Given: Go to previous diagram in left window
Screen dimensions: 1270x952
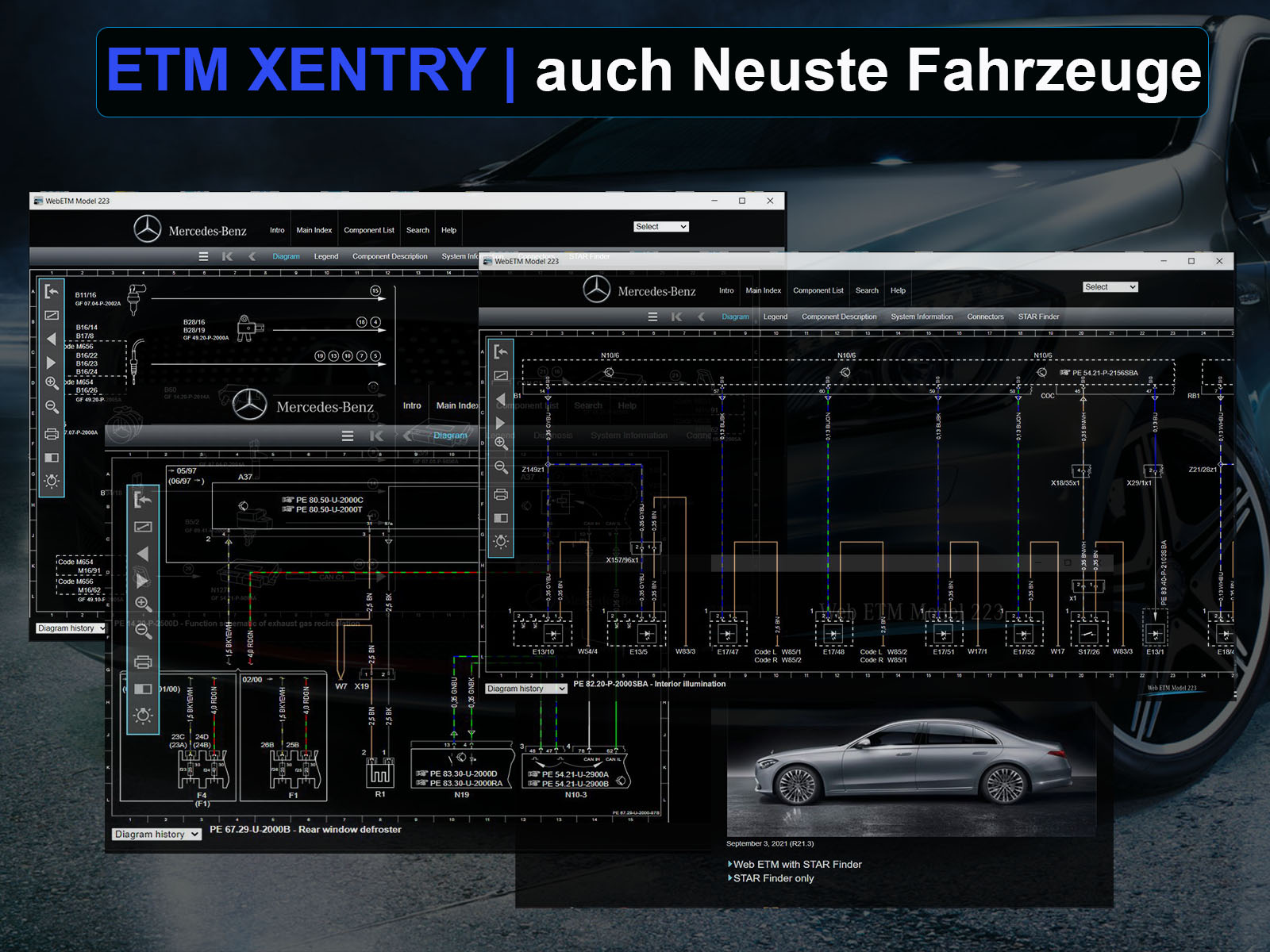Looking at the screenshot, I should [x=52, y=340].
